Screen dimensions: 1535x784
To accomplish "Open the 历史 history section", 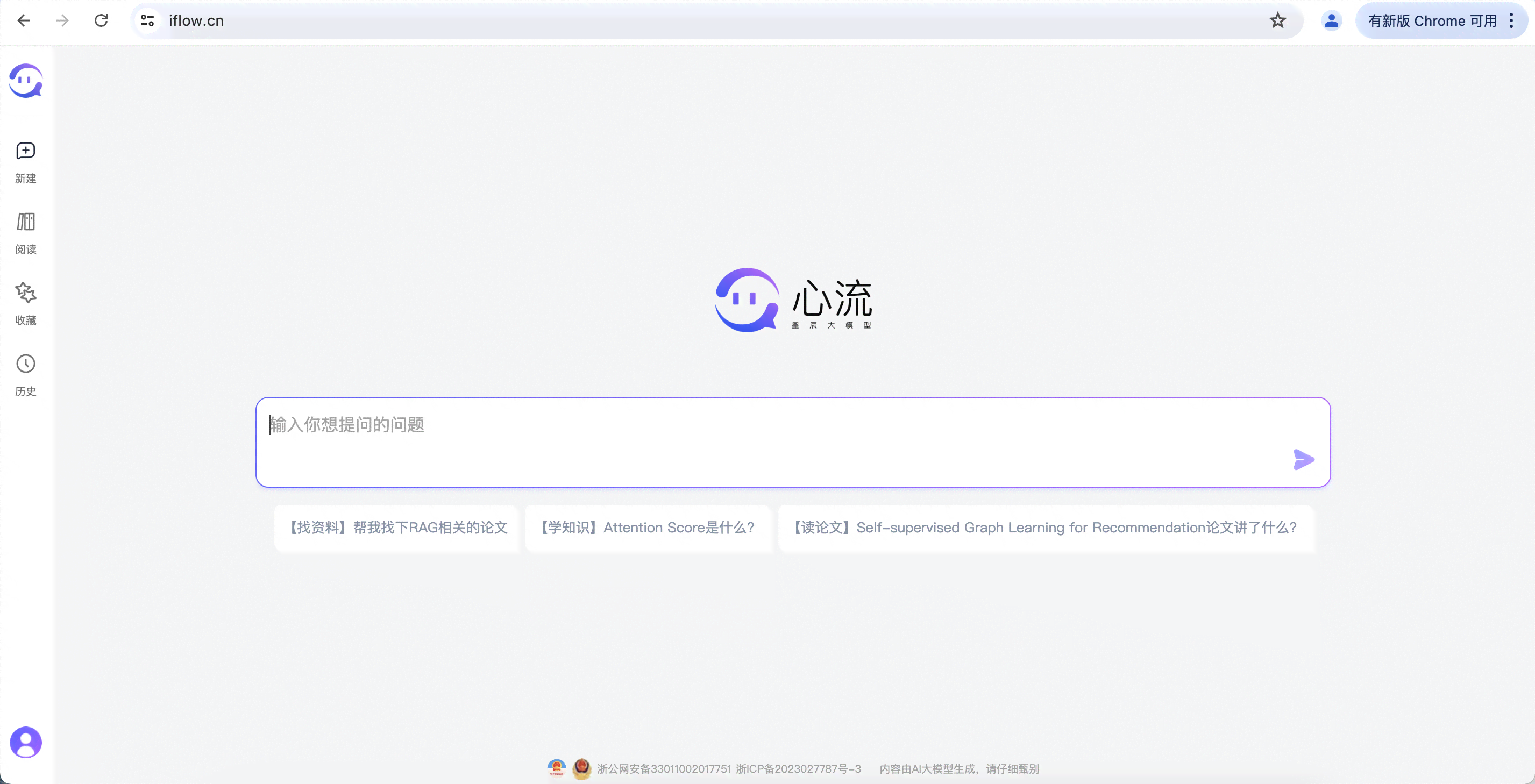I will pyautogui.click(x=26, y=375).
